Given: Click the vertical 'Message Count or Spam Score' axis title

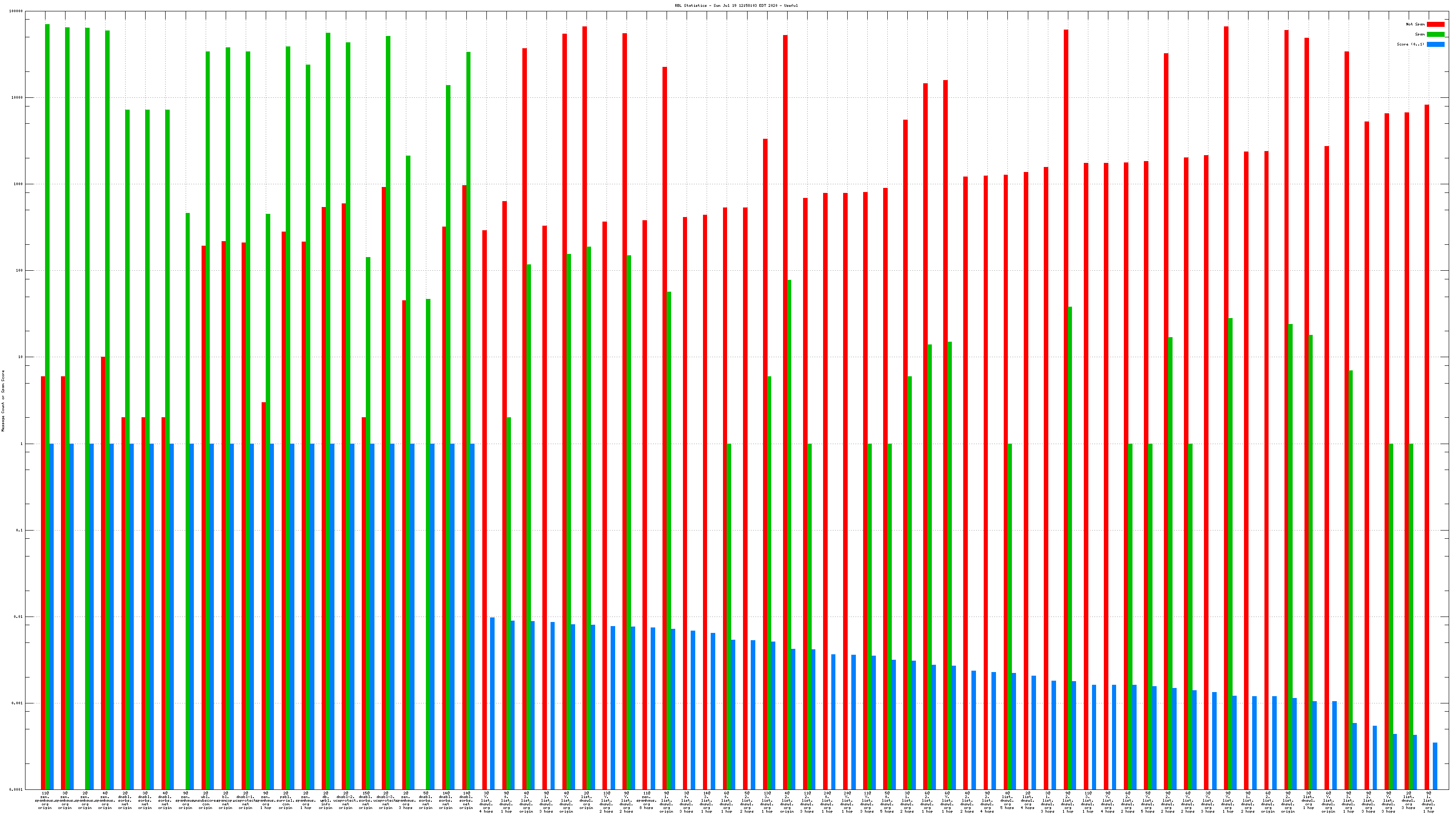Looking at the screenshot, I should (3, 401).
